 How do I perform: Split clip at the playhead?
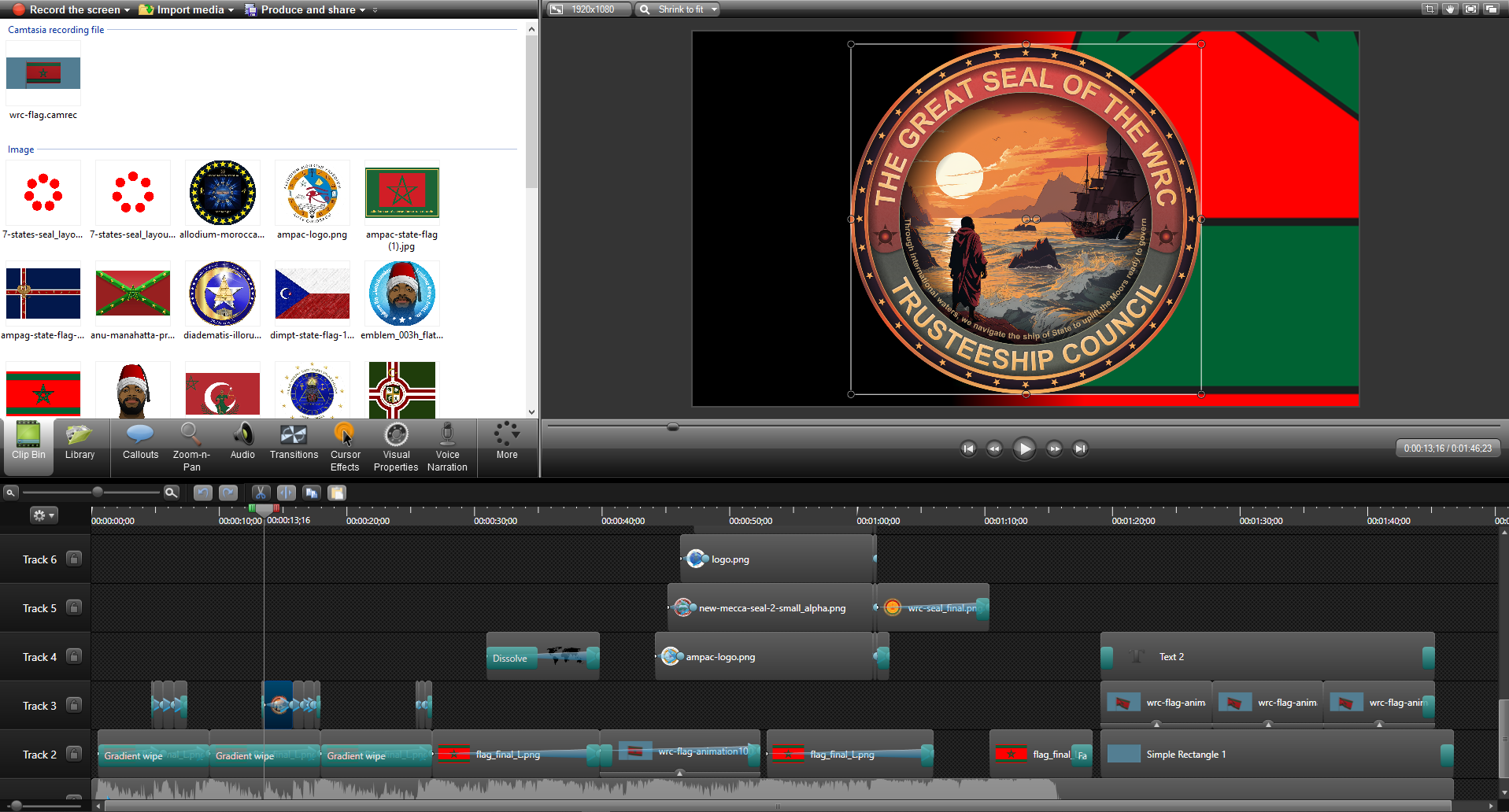[286, 493]
